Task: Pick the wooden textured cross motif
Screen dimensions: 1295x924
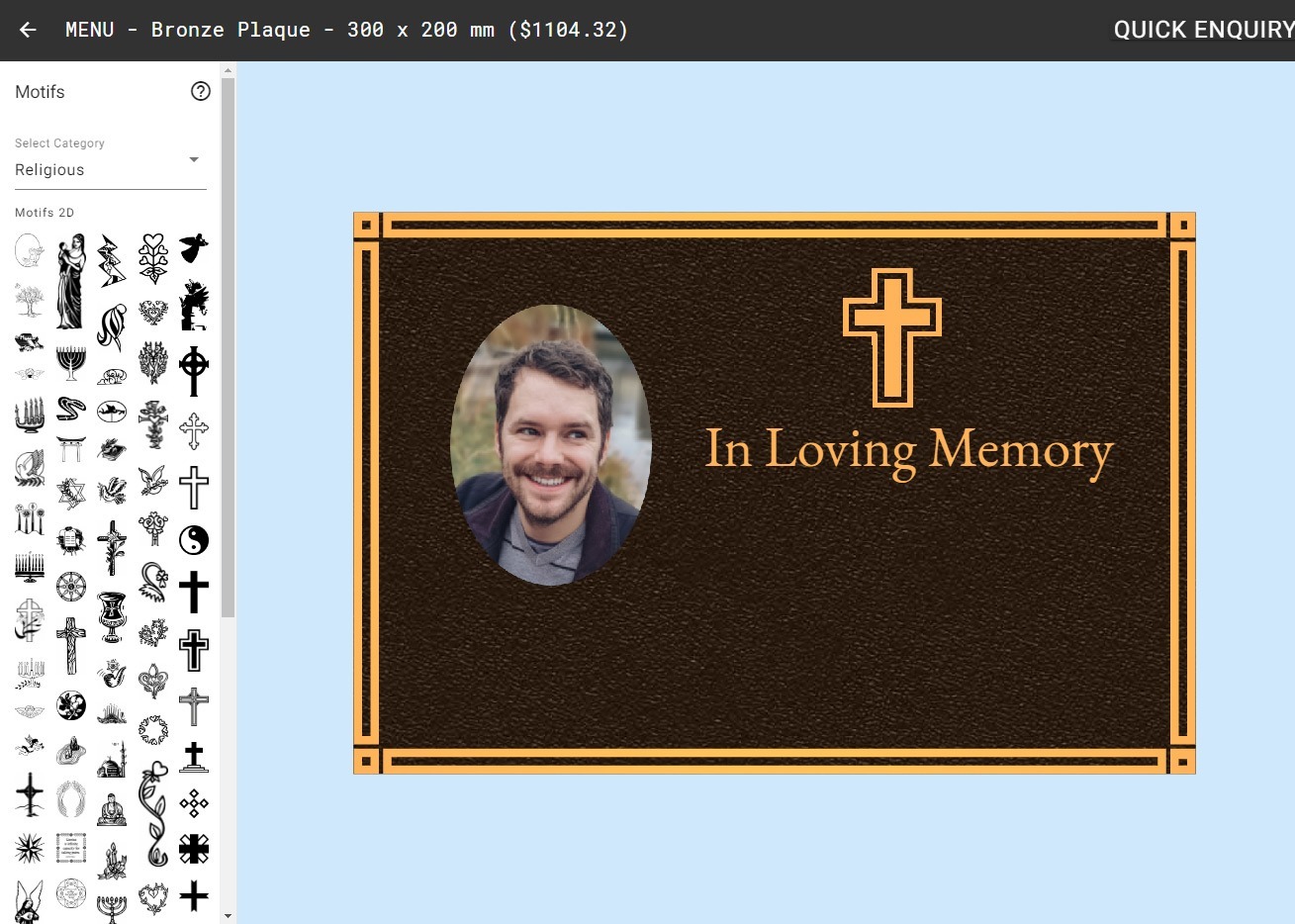Action: click(70, 646)
